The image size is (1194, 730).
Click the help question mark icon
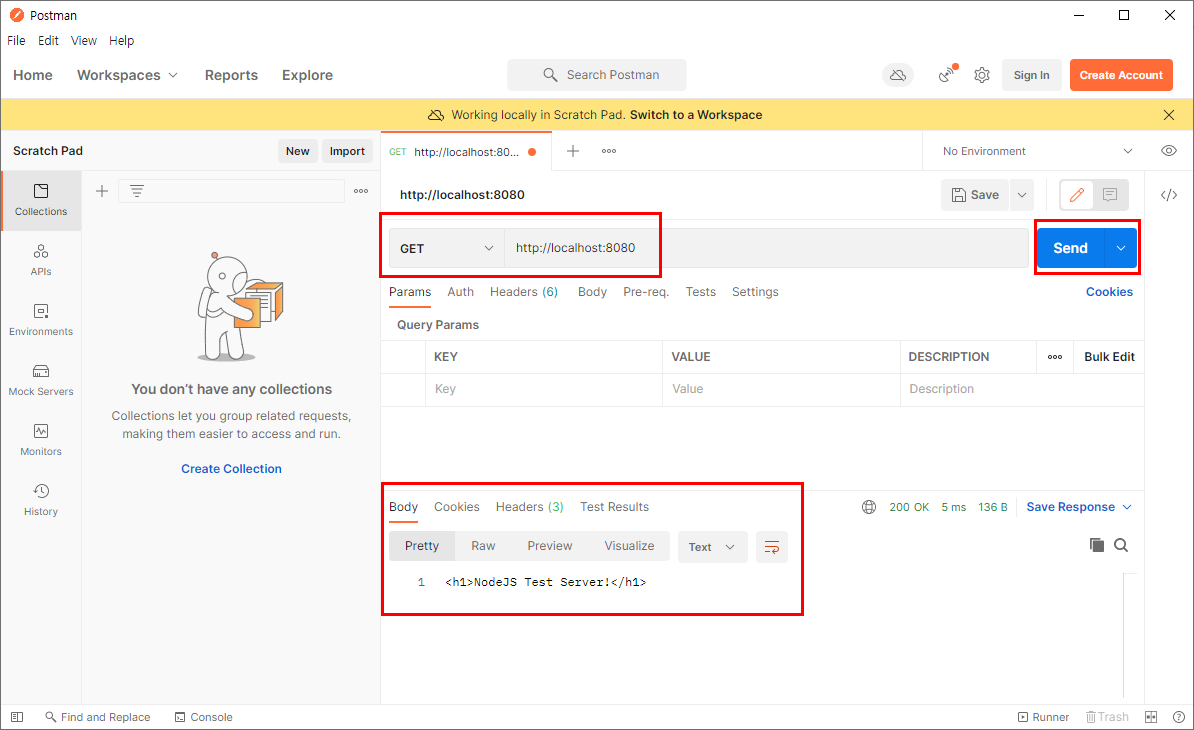(1179, 717)
